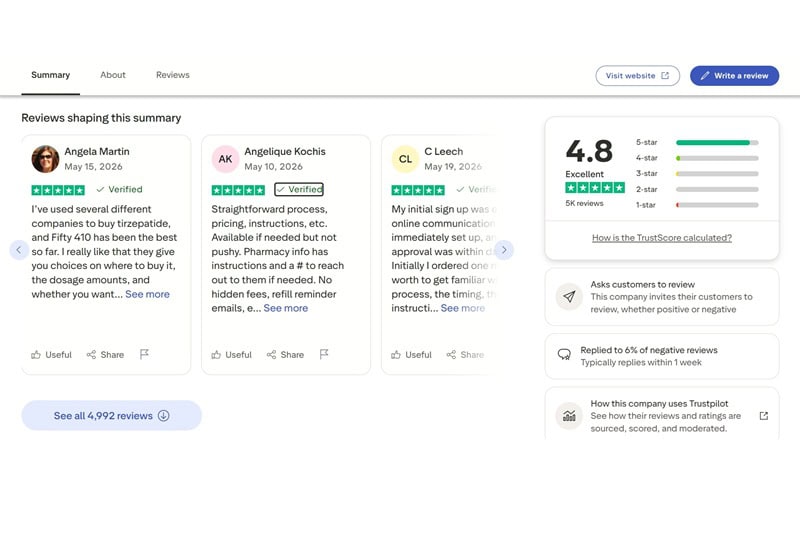This screenshot has width=800, height=533.
Task: Expand Angela Martin's review with See more
Action: [147, 294]
